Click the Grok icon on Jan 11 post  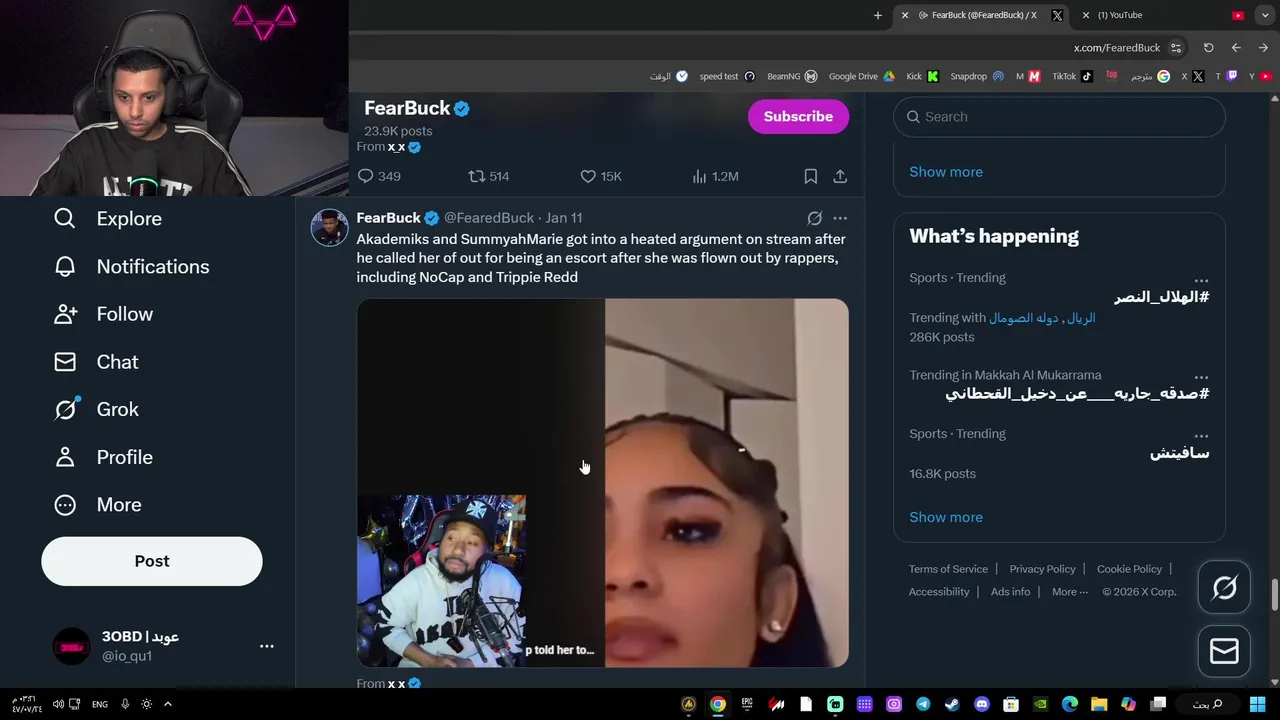[815, 218]
